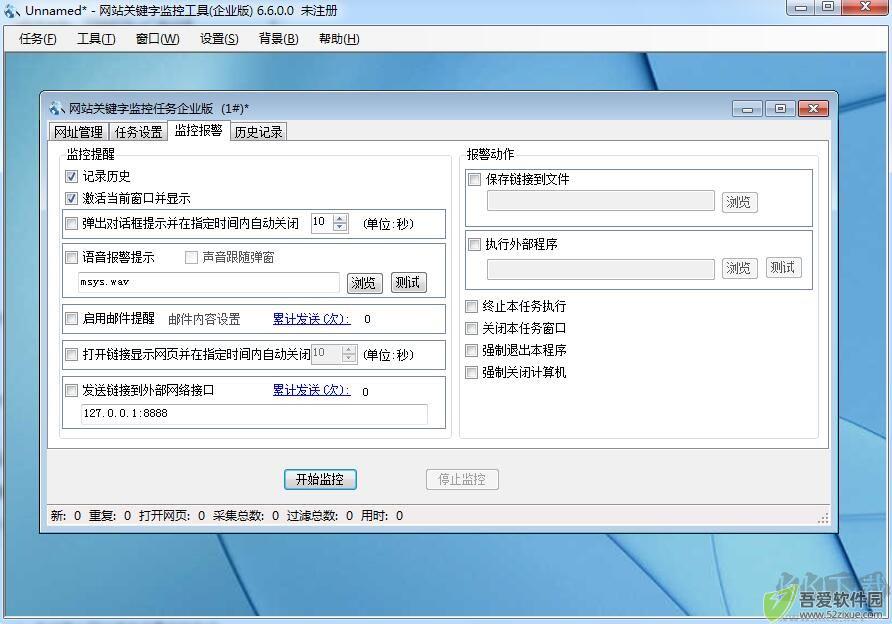The image size is (892, 624).
Task: Test the external program with 测试
Action: pyautogui.click(x=783, y=267)
